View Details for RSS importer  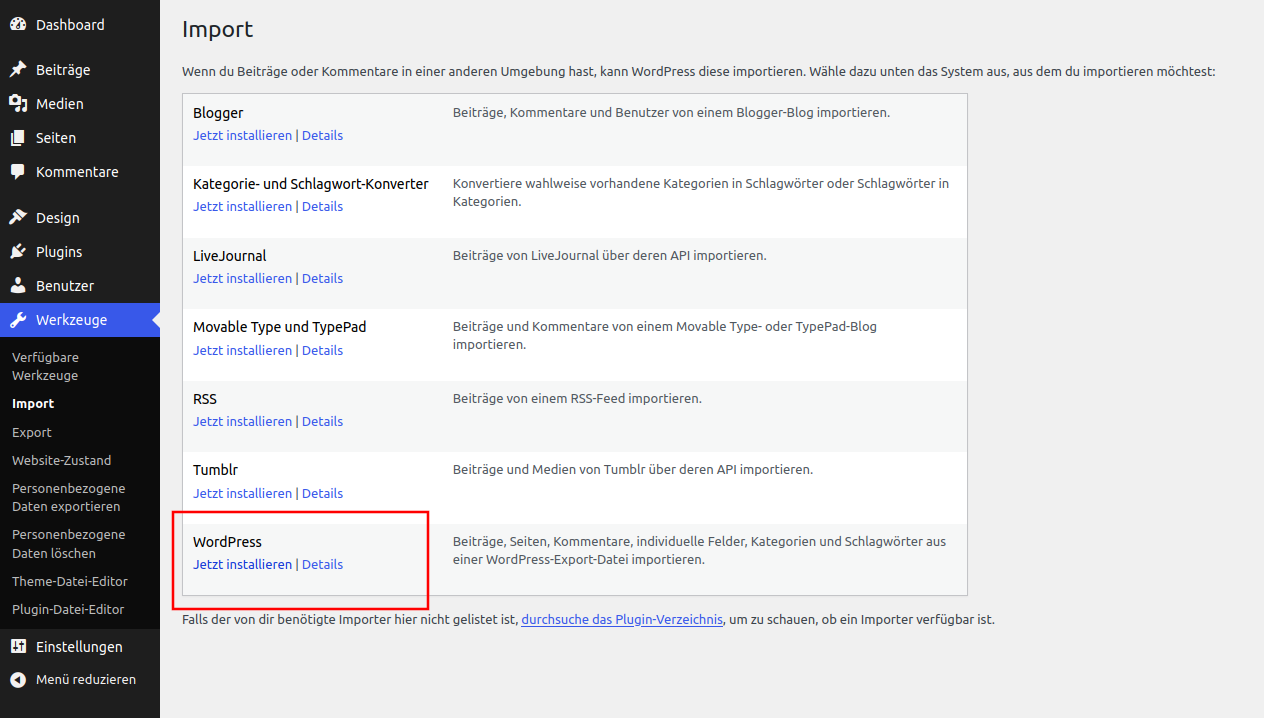(322, 421)
